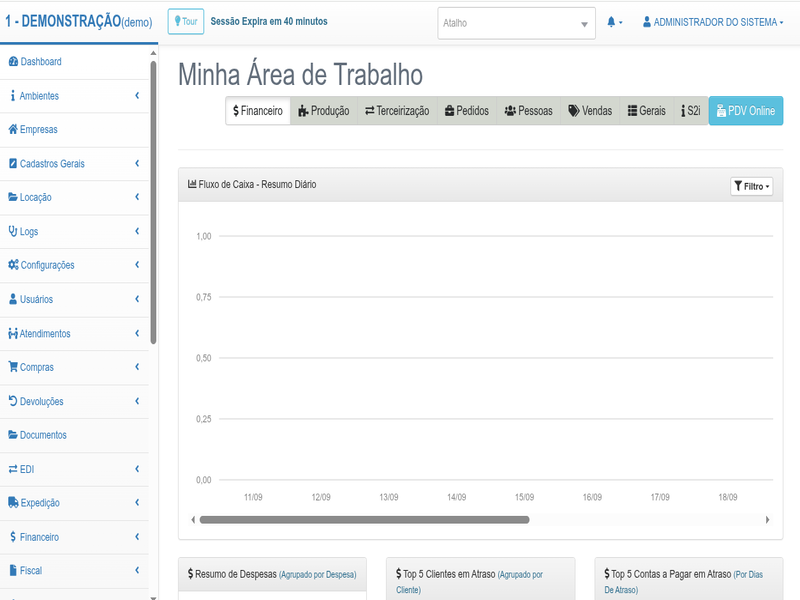Open the Filtro dropdown
Screen dimensions: 800x600
pos(752,186)
